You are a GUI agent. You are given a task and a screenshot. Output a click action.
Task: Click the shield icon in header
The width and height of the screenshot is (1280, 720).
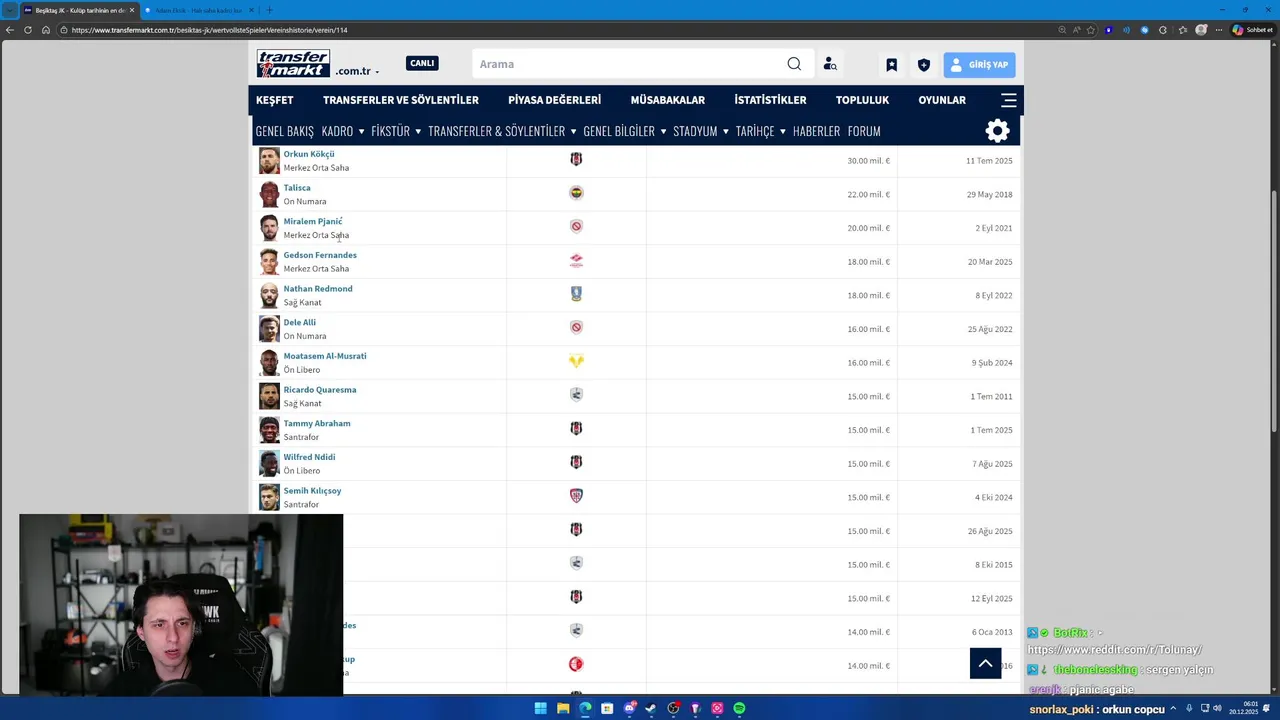pos(924,65)
